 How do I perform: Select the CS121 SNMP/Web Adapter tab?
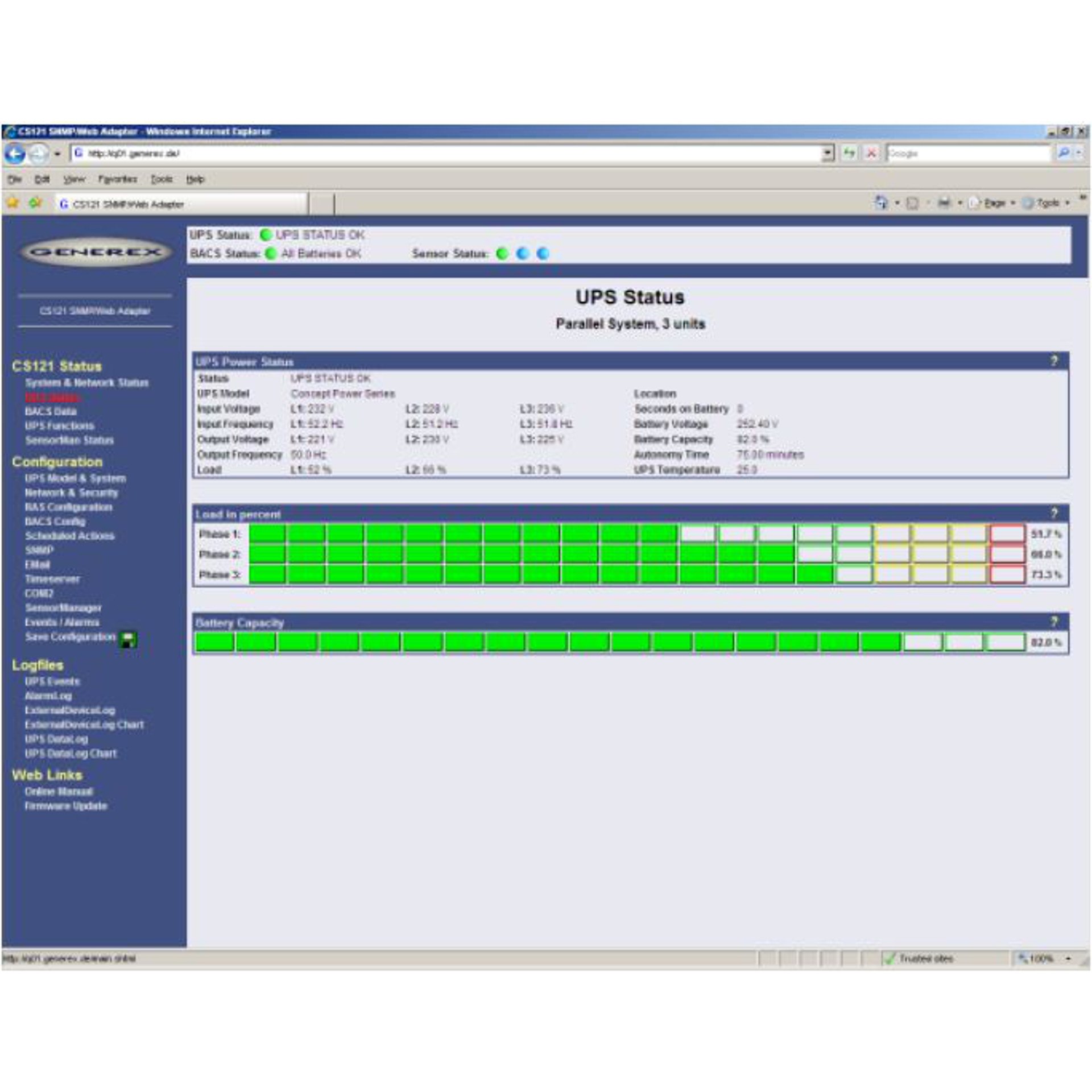181,204
